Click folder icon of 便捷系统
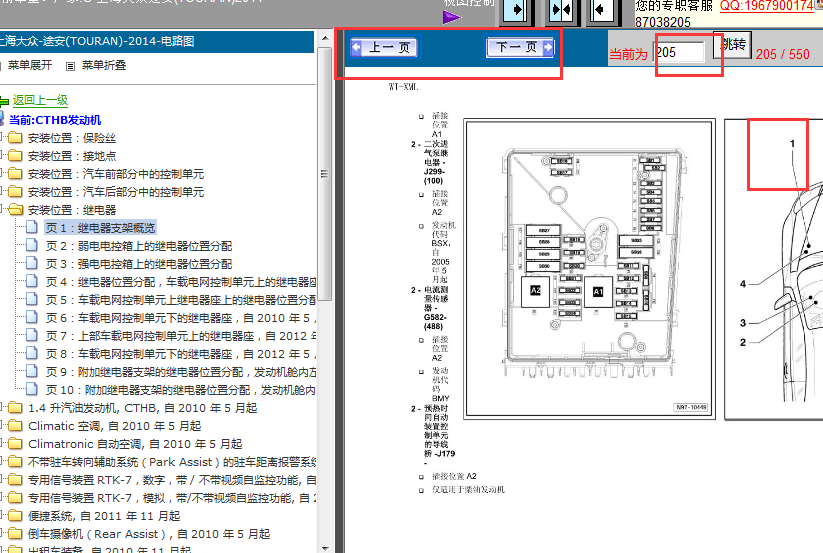Image resolution: width=823 pixels, height=553 pixels. (x=15, y=516)
